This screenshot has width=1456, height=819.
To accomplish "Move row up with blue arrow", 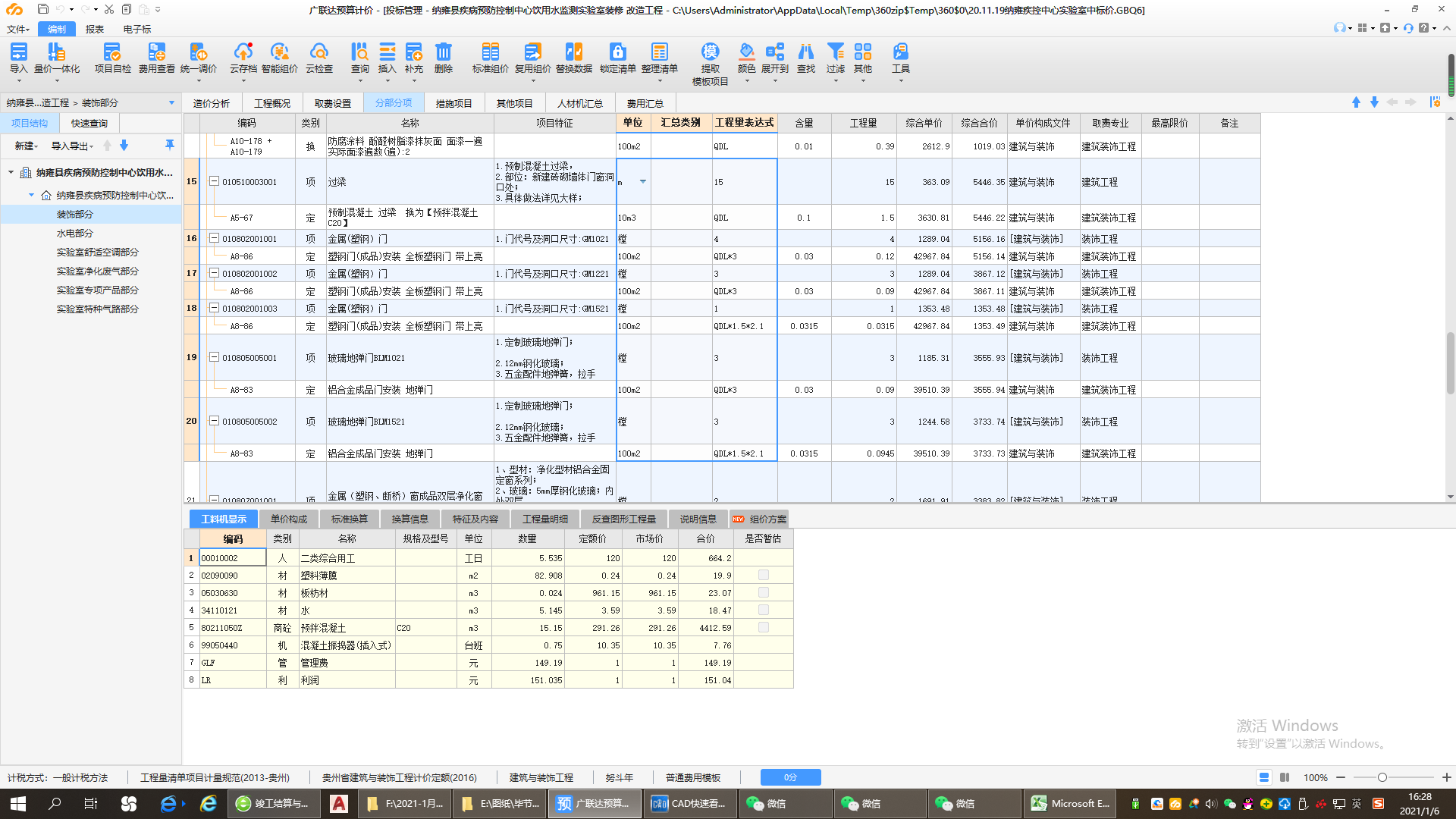I will (1356, 102).
